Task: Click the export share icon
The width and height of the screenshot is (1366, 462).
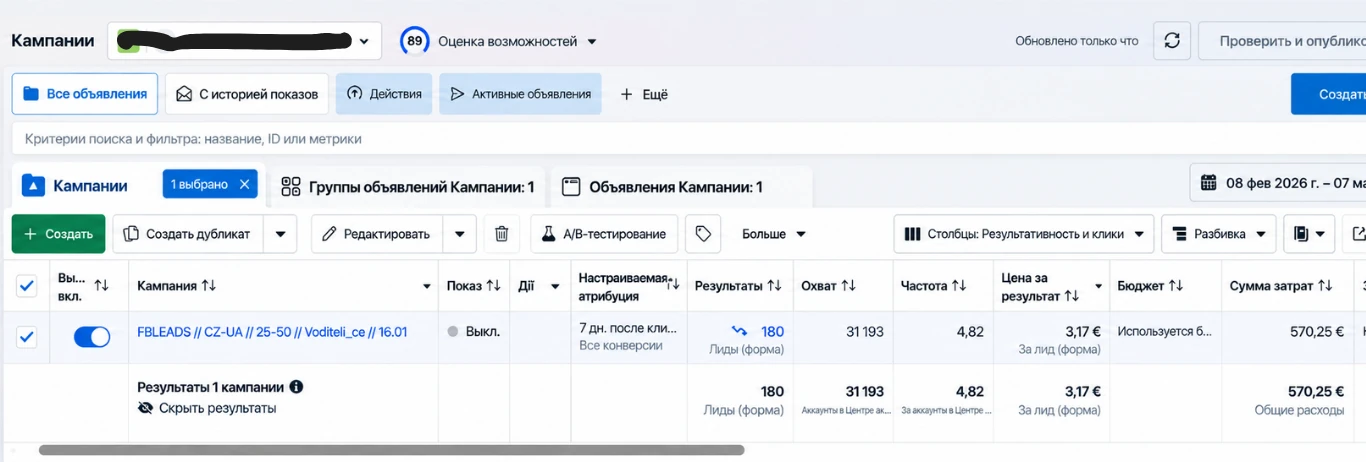Action: pos(1356,234)
